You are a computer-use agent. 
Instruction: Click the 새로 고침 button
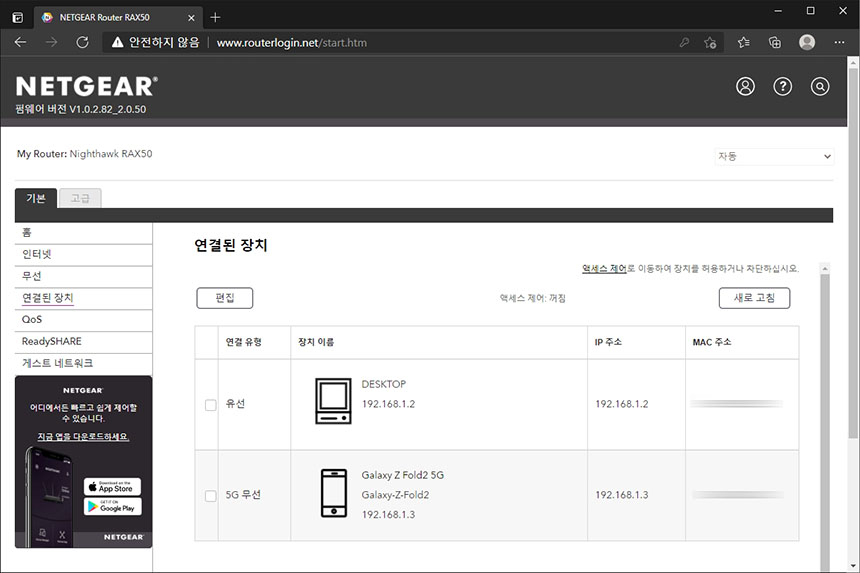click(754, 298)
